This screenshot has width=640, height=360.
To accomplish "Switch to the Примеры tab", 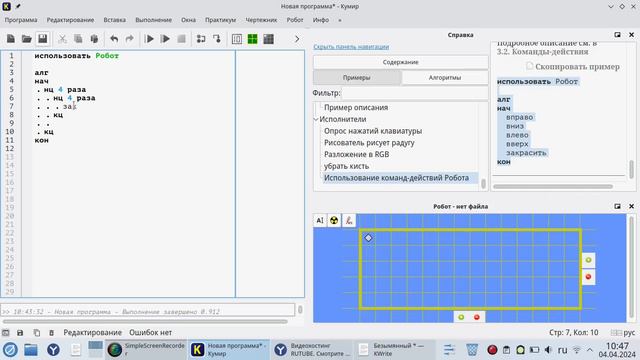I will point(357,78).
